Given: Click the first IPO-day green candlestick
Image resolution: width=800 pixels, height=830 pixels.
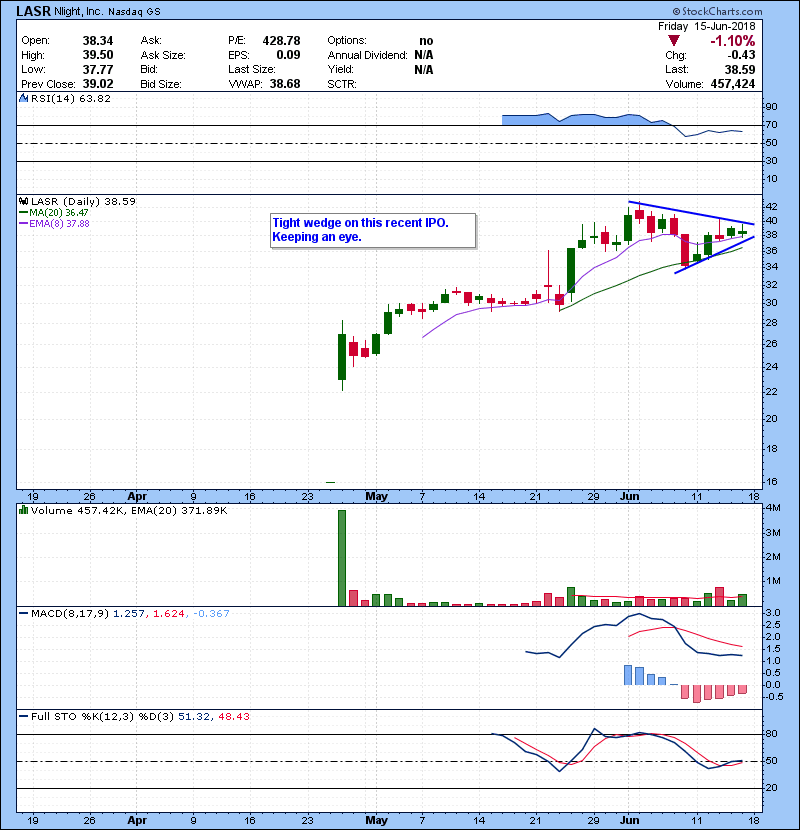Looking at the screenshot, I should (342, 357).
